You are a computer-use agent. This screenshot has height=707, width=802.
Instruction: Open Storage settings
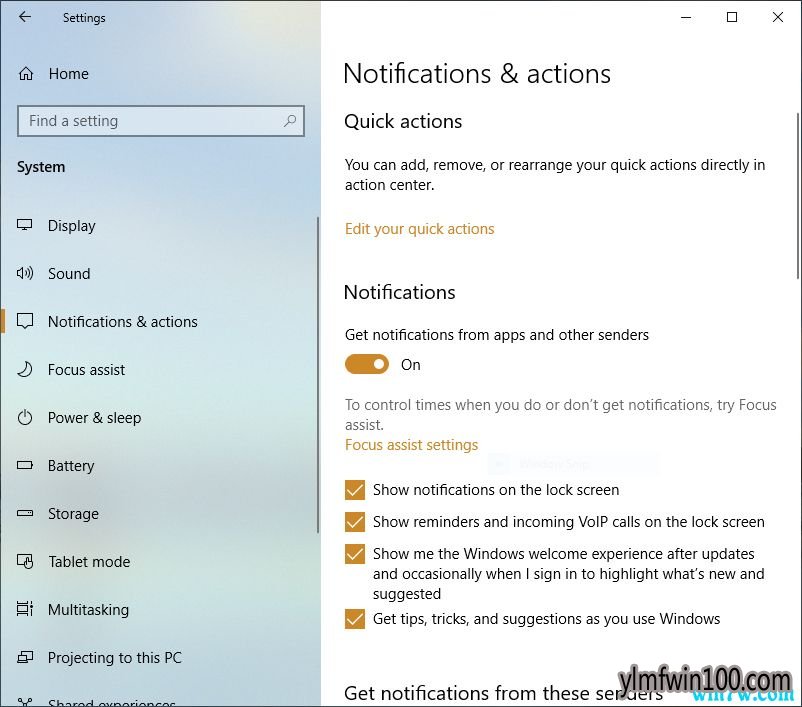[159, 514]
